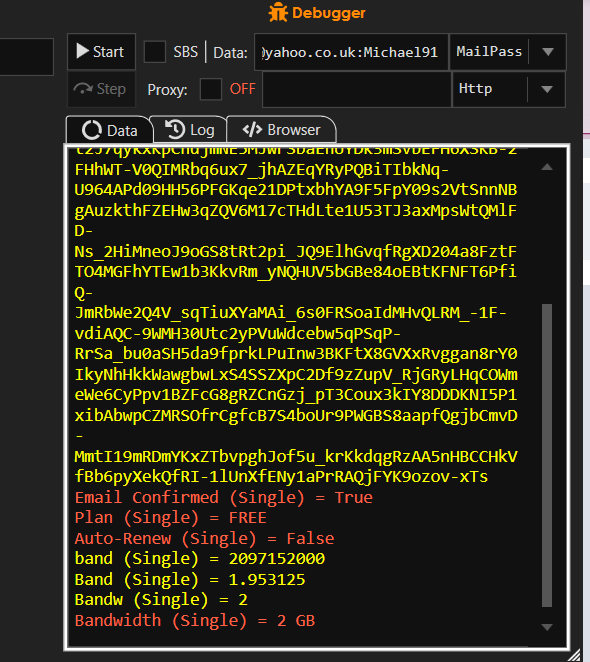Click the Debugger title text
590x662 pixels.
pyautogui.click(x=329, y=13)
